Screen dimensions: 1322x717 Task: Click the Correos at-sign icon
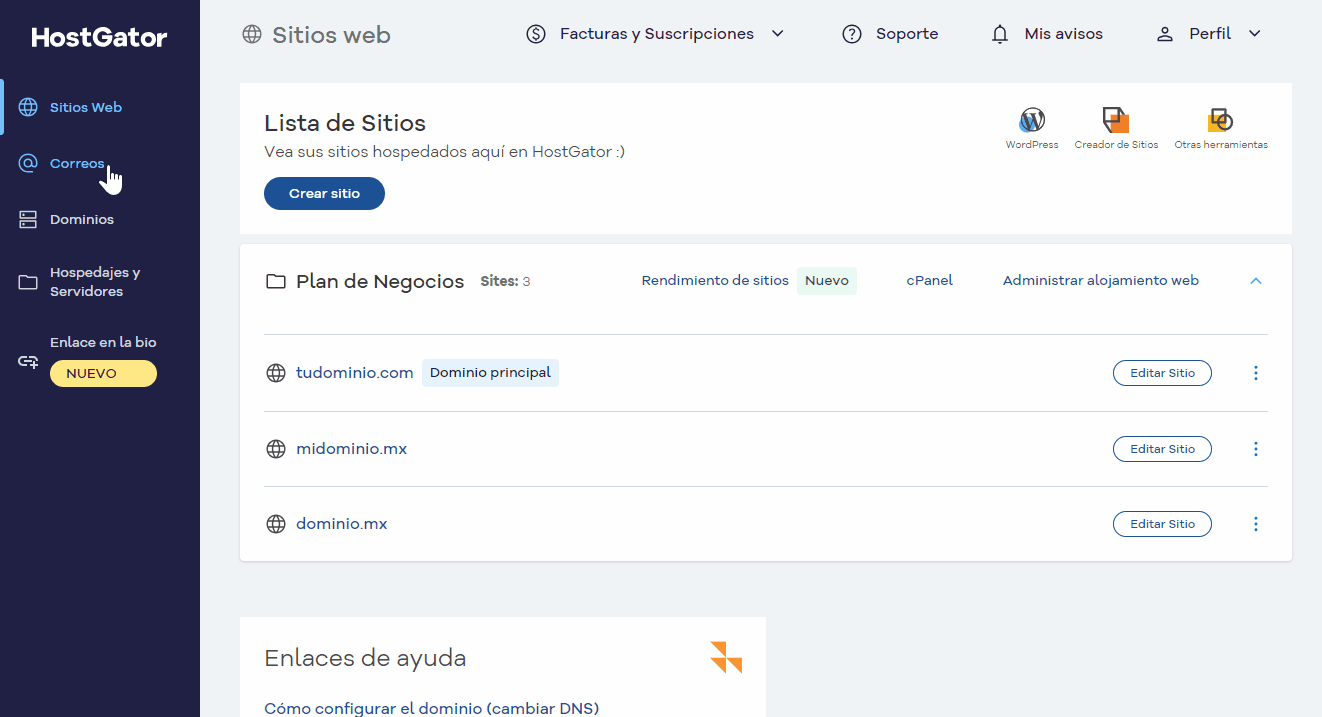click(x=28, y=163)
